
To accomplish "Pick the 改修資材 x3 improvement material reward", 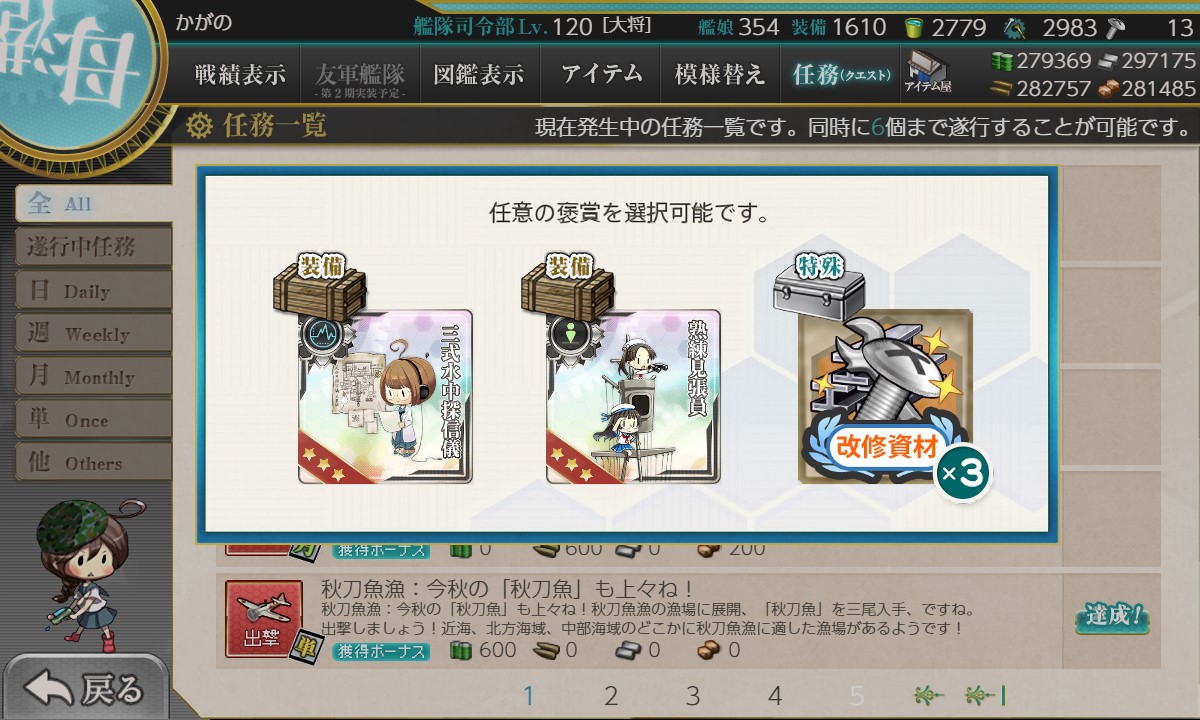I will 885,396.
